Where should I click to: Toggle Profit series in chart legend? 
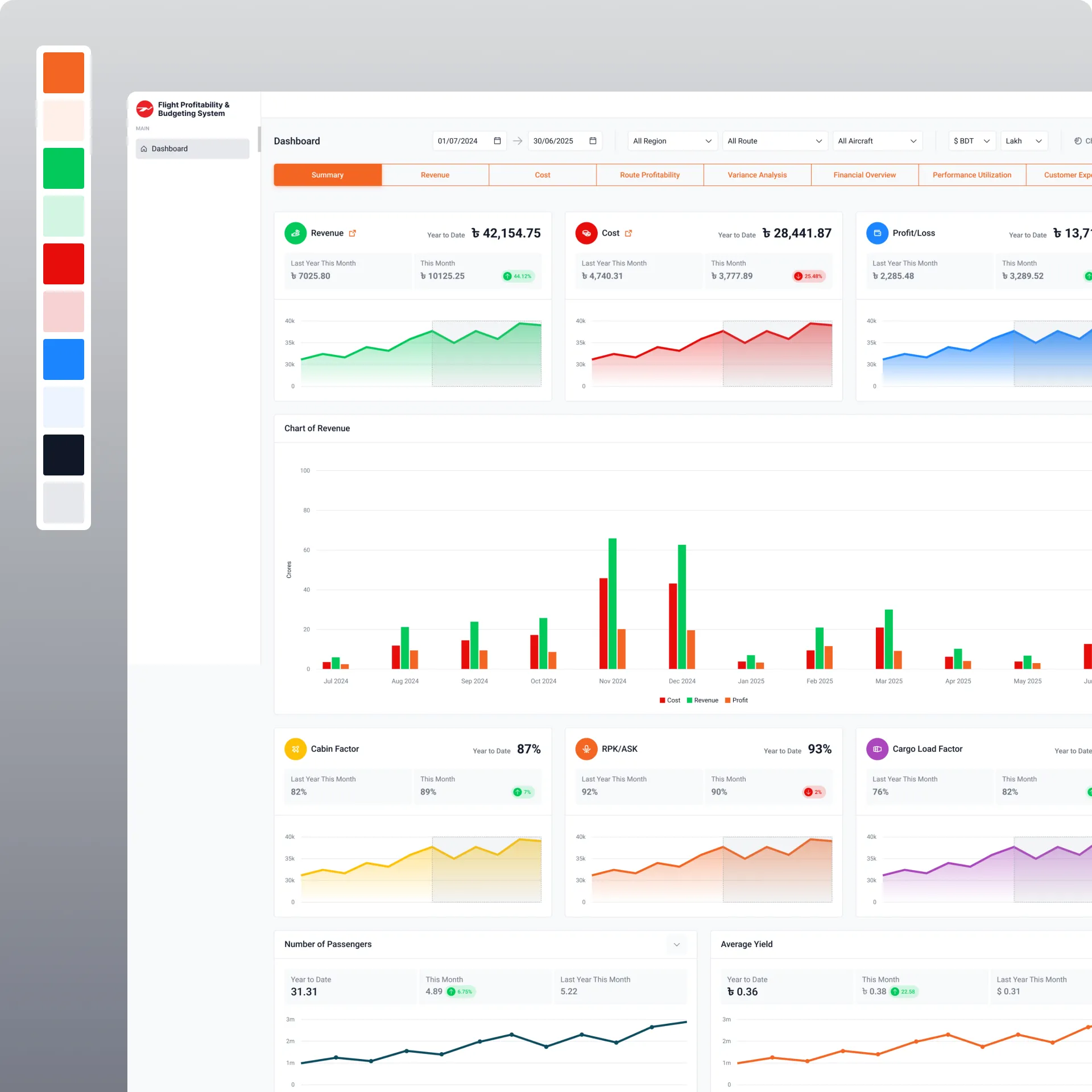[x=736, y=700]
